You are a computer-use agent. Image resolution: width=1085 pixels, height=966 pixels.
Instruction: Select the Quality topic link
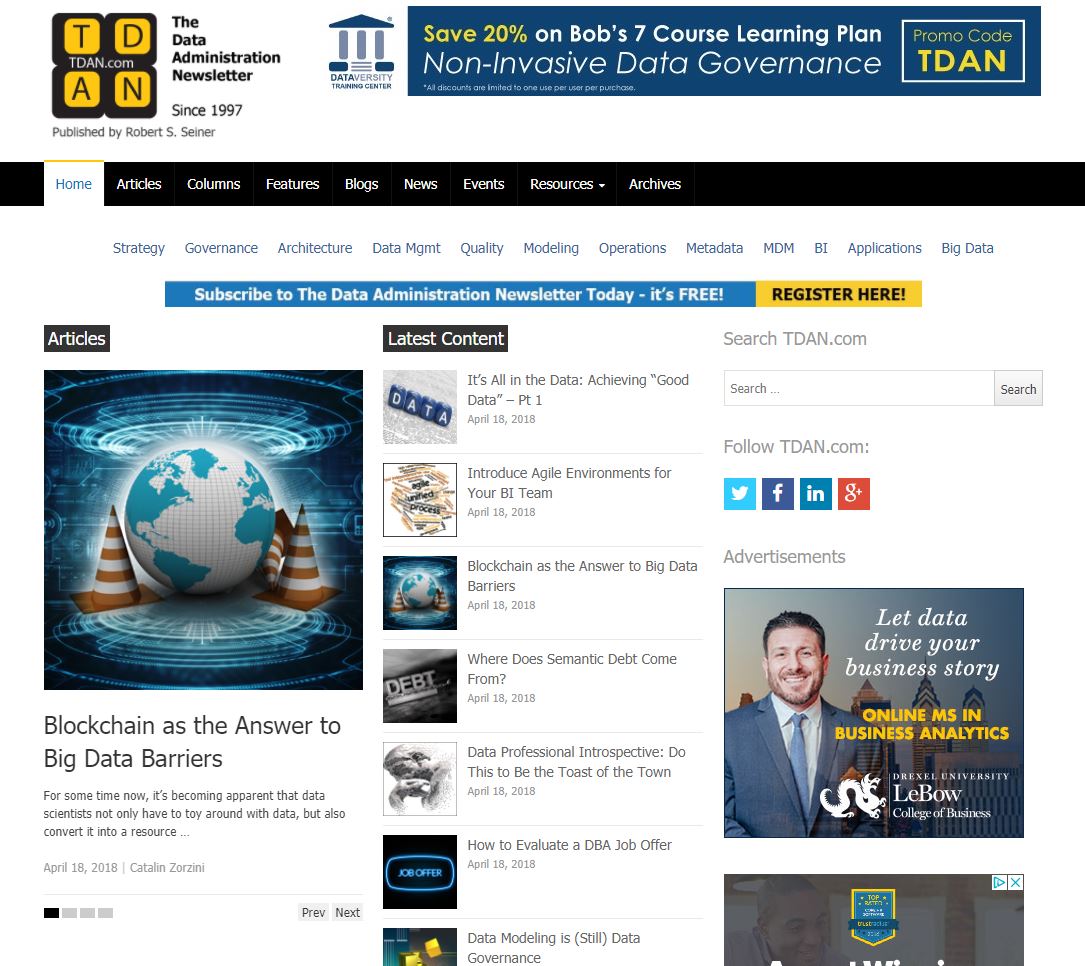coord(482,248)
